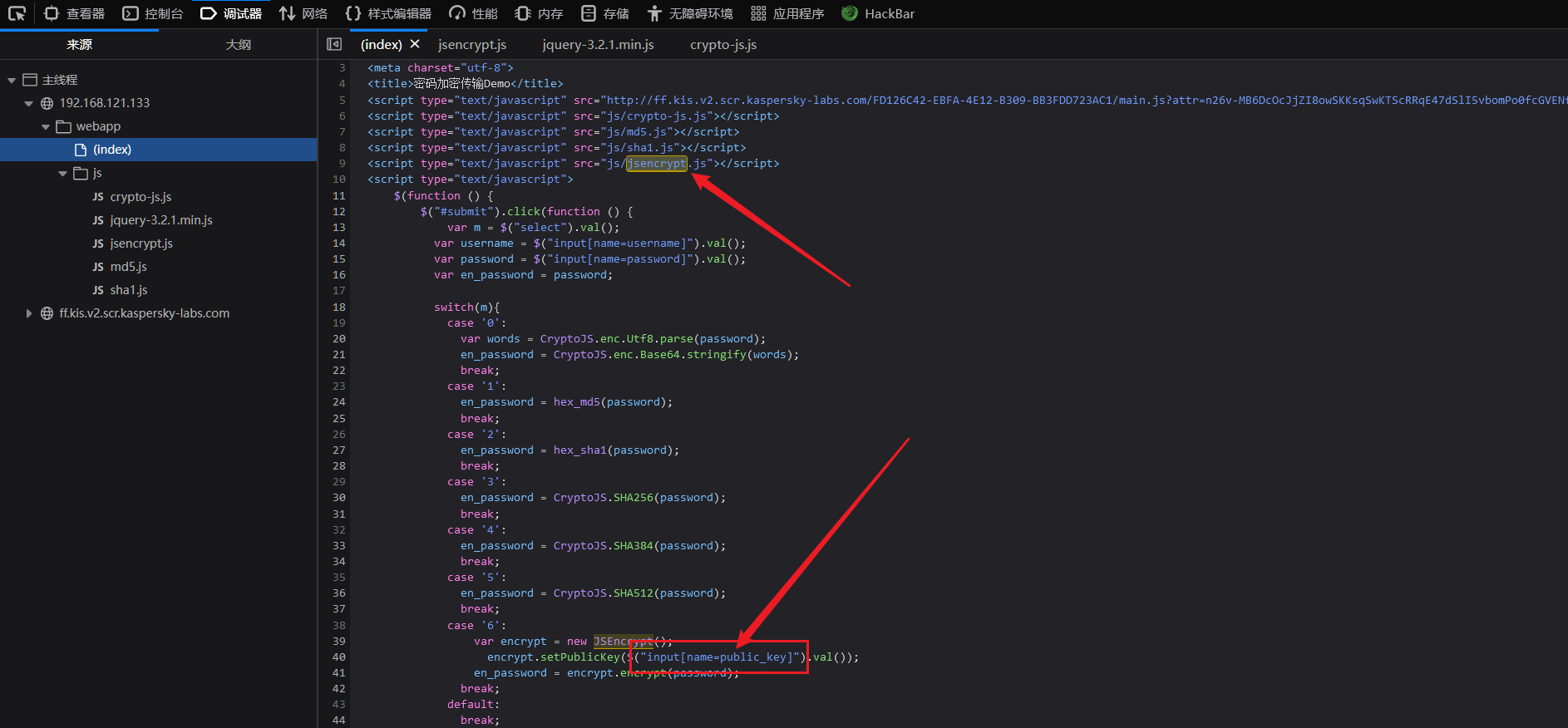Set breakpoint on line number 24
This screenshot has width=1568, height=728.
click(x=338, y=402)
